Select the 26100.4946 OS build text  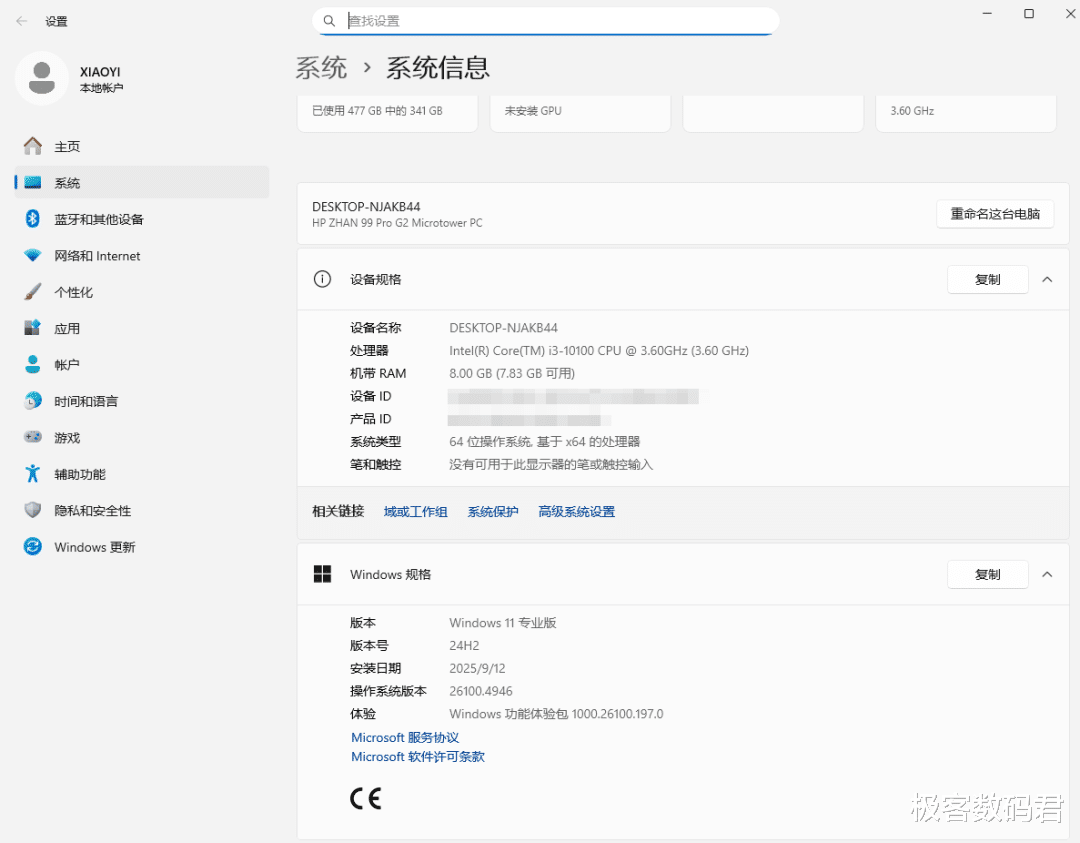(x=481, y=691)
